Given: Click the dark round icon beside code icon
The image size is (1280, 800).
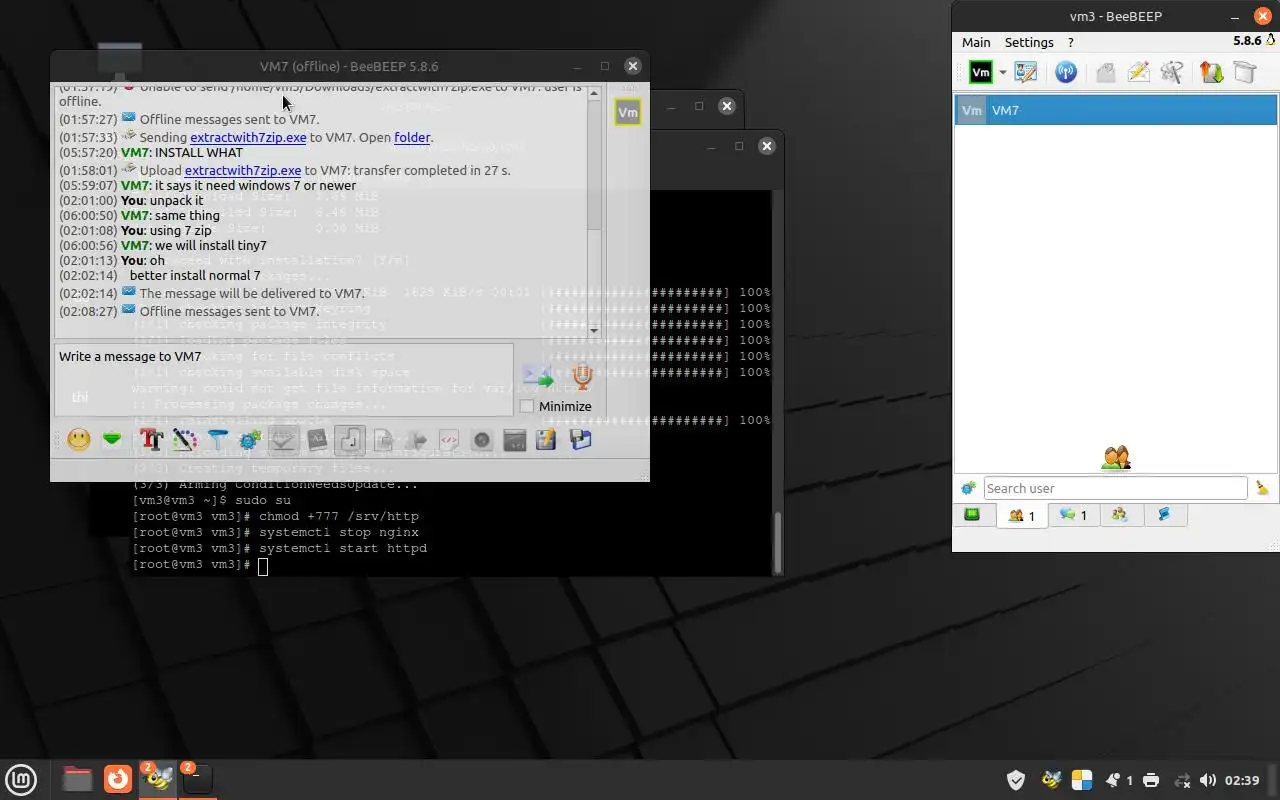Looking at the screenshot, I should click(x=482, y=439).
